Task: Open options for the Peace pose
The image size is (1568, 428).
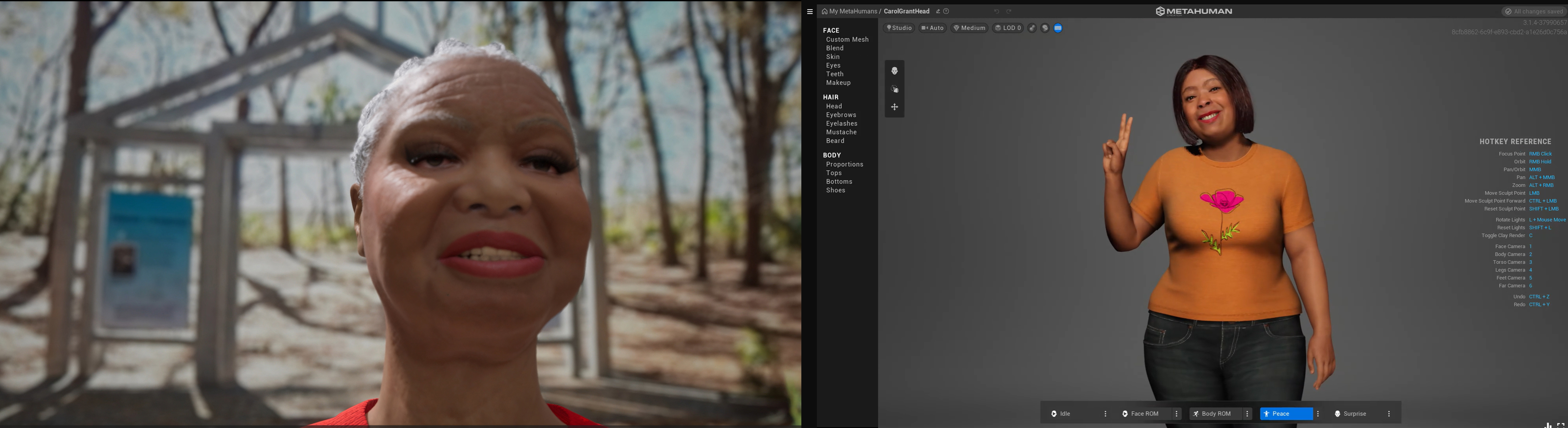Action: (x=1318, y=414)
